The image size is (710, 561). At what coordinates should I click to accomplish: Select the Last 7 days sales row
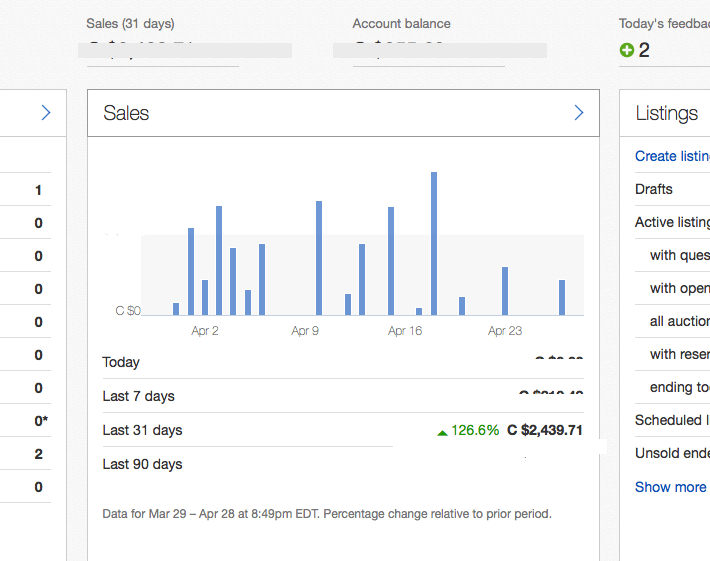pyautogui.click(x=343, y=396)
